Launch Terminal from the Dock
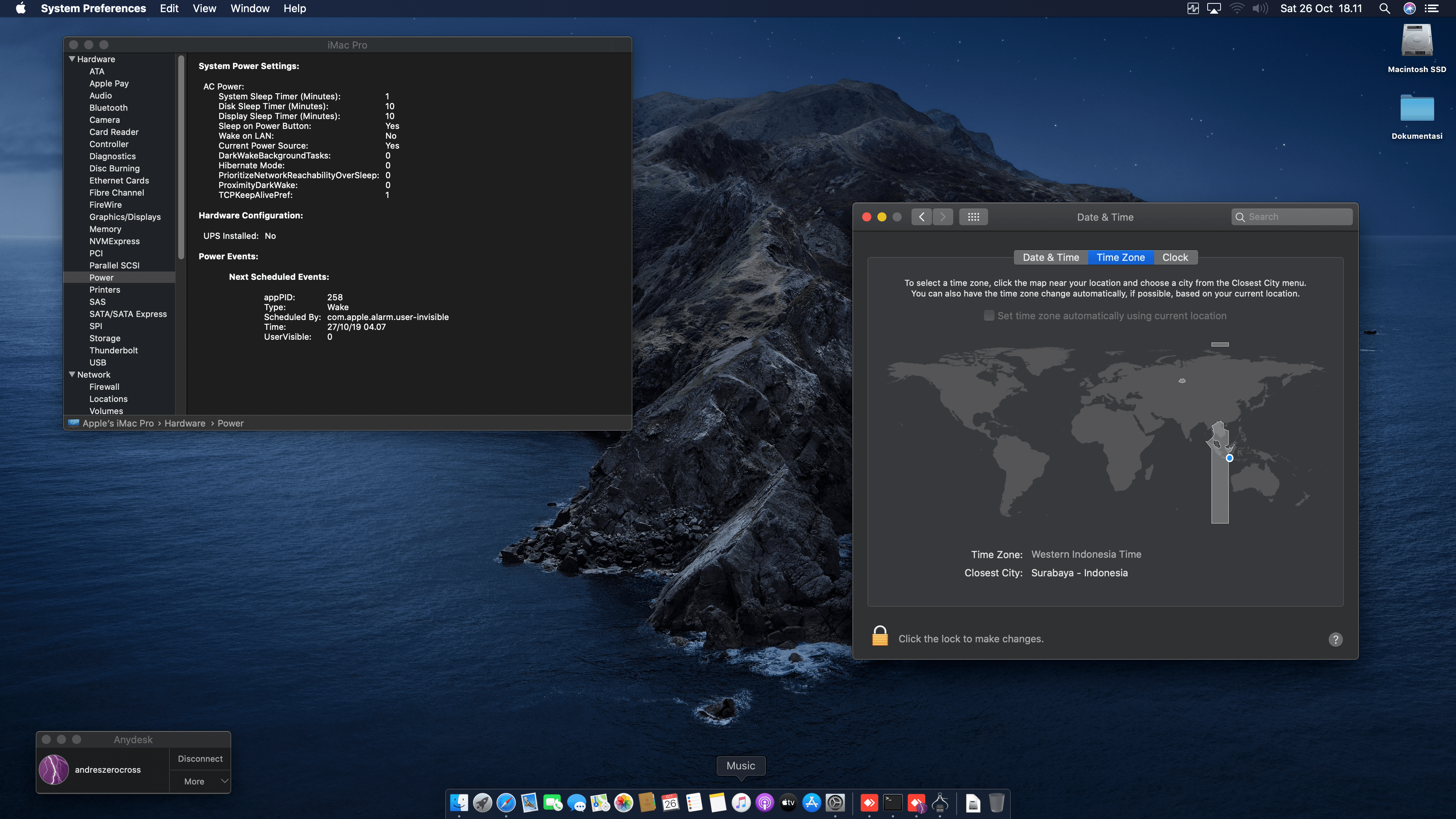This screenshot has width=1456, height=819. click(893, 803)
